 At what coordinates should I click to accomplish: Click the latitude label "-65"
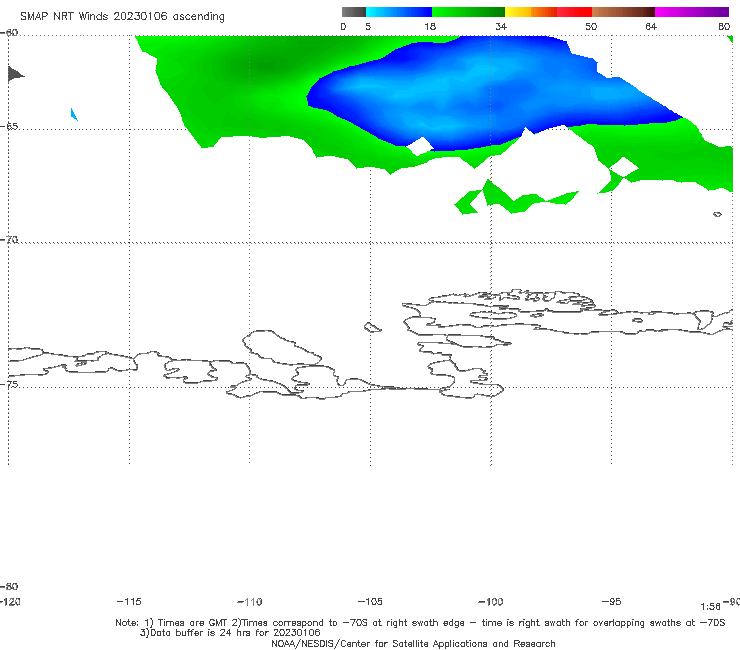click(9, 127)
